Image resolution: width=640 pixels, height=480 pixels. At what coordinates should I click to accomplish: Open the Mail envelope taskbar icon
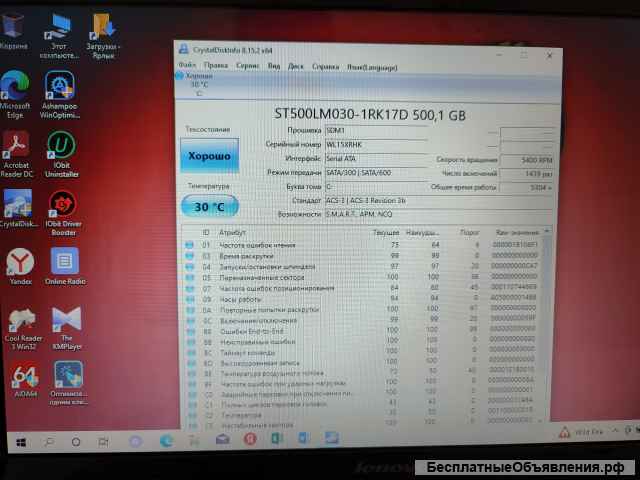(x=222, y=440)
